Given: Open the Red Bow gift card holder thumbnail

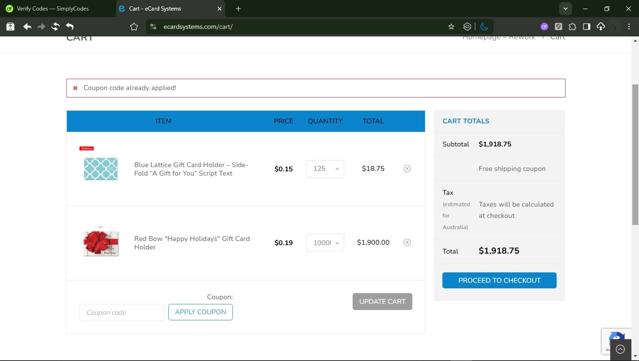Looking at the screenshot, I should (101, 243).
